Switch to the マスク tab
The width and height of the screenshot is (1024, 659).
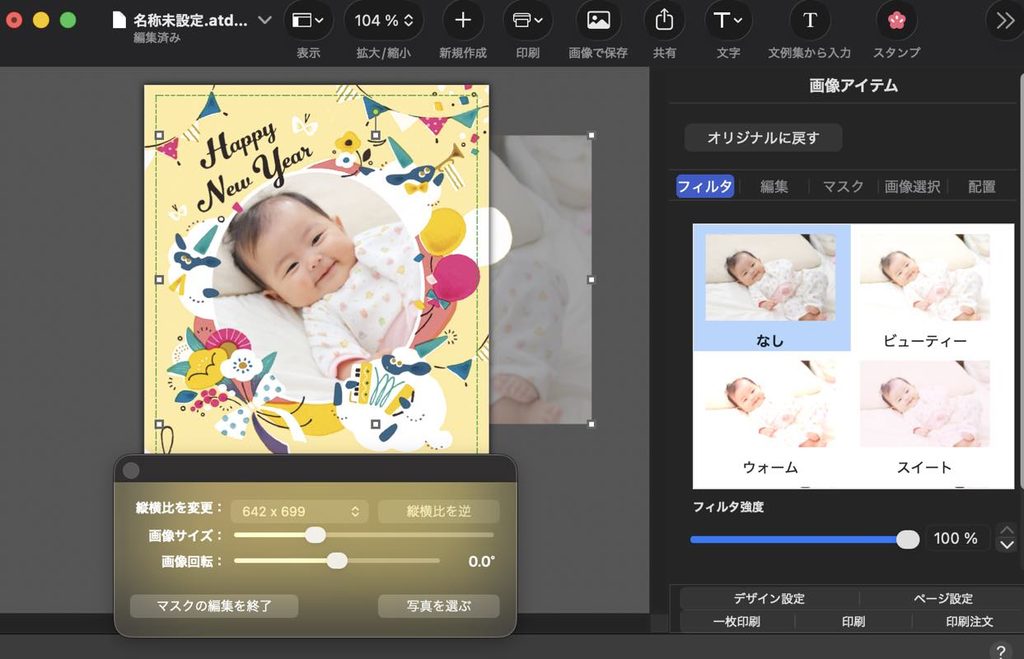pyautogui.click(x=843, y=187)
